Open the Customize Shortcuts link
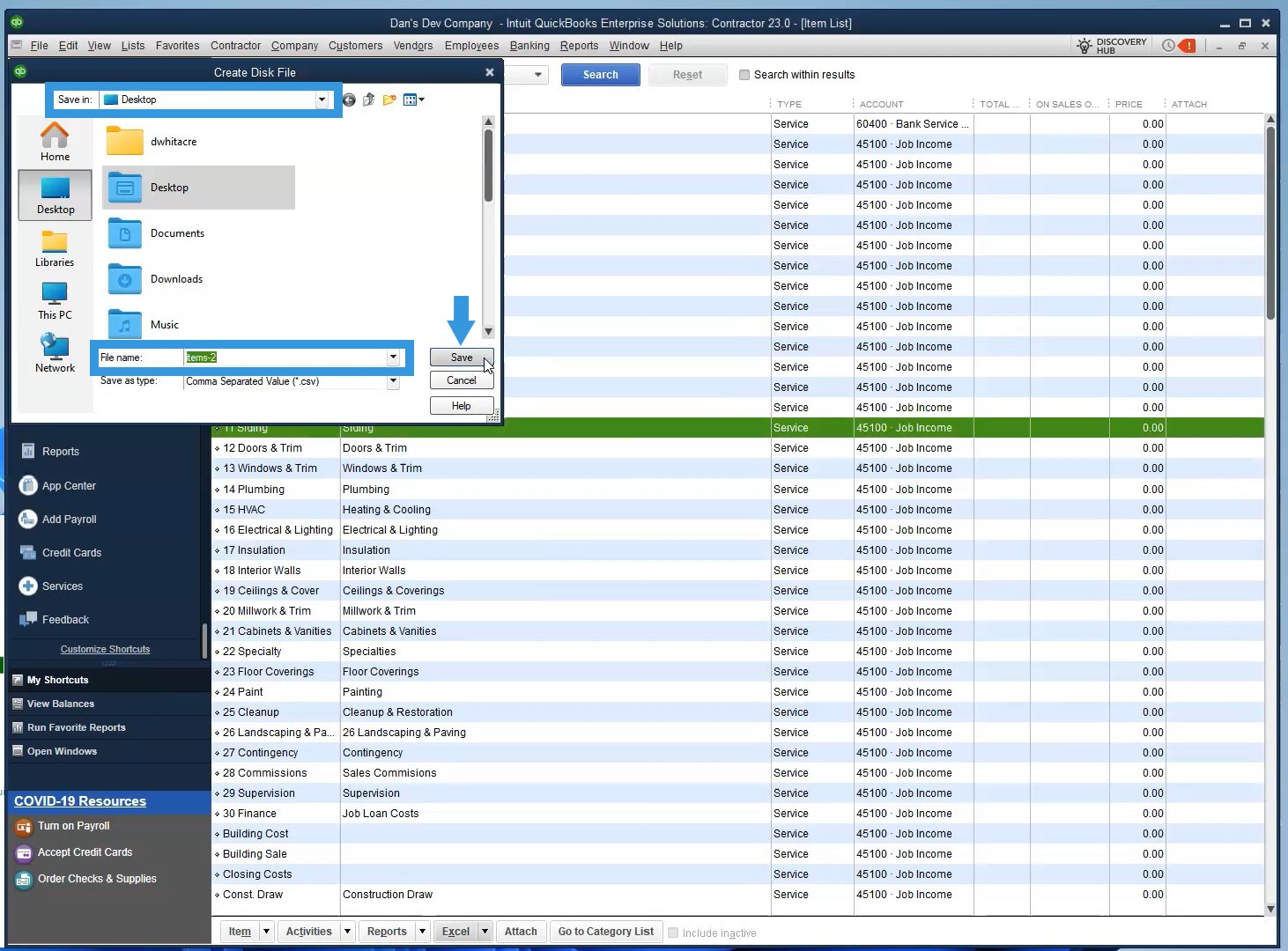This screenshot has height=951, width=1288. coord(105,650)
